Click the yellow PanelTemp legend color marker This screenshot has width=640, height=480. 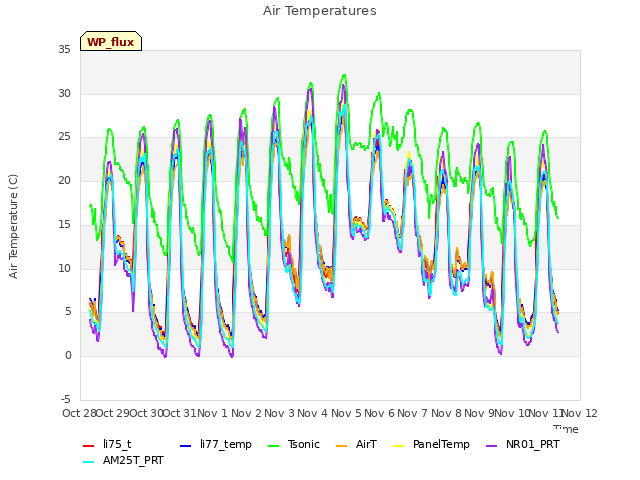398,446
